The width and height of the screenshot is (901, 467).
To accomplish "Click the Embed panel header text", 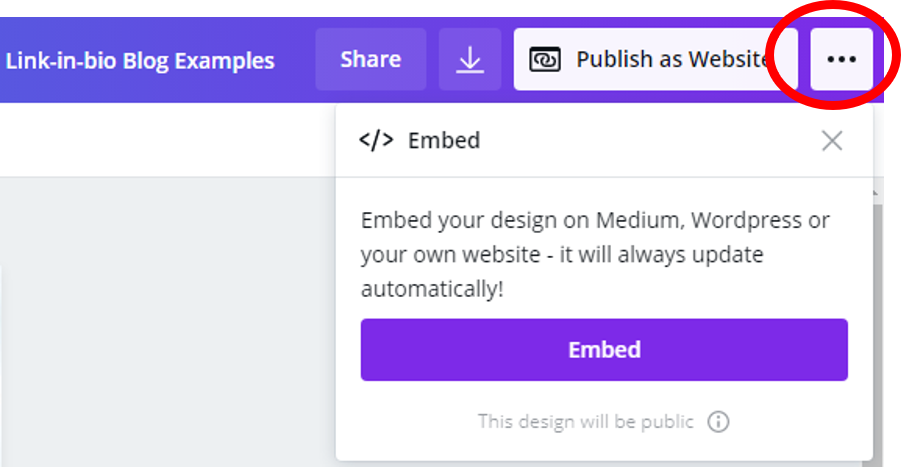I will coord(444,140).
